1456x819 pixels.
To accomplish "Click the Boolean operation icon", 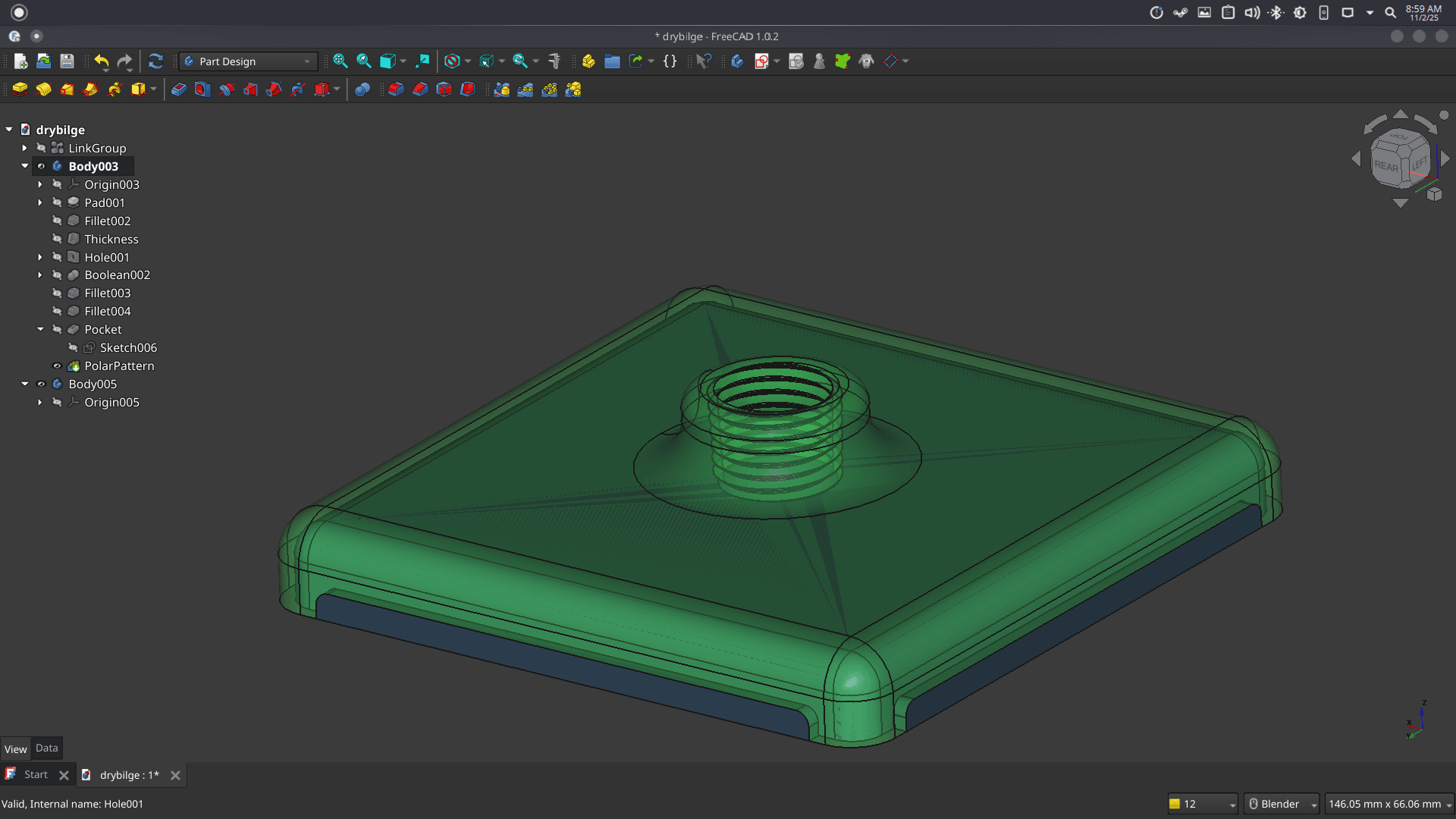I will [362, 89].
